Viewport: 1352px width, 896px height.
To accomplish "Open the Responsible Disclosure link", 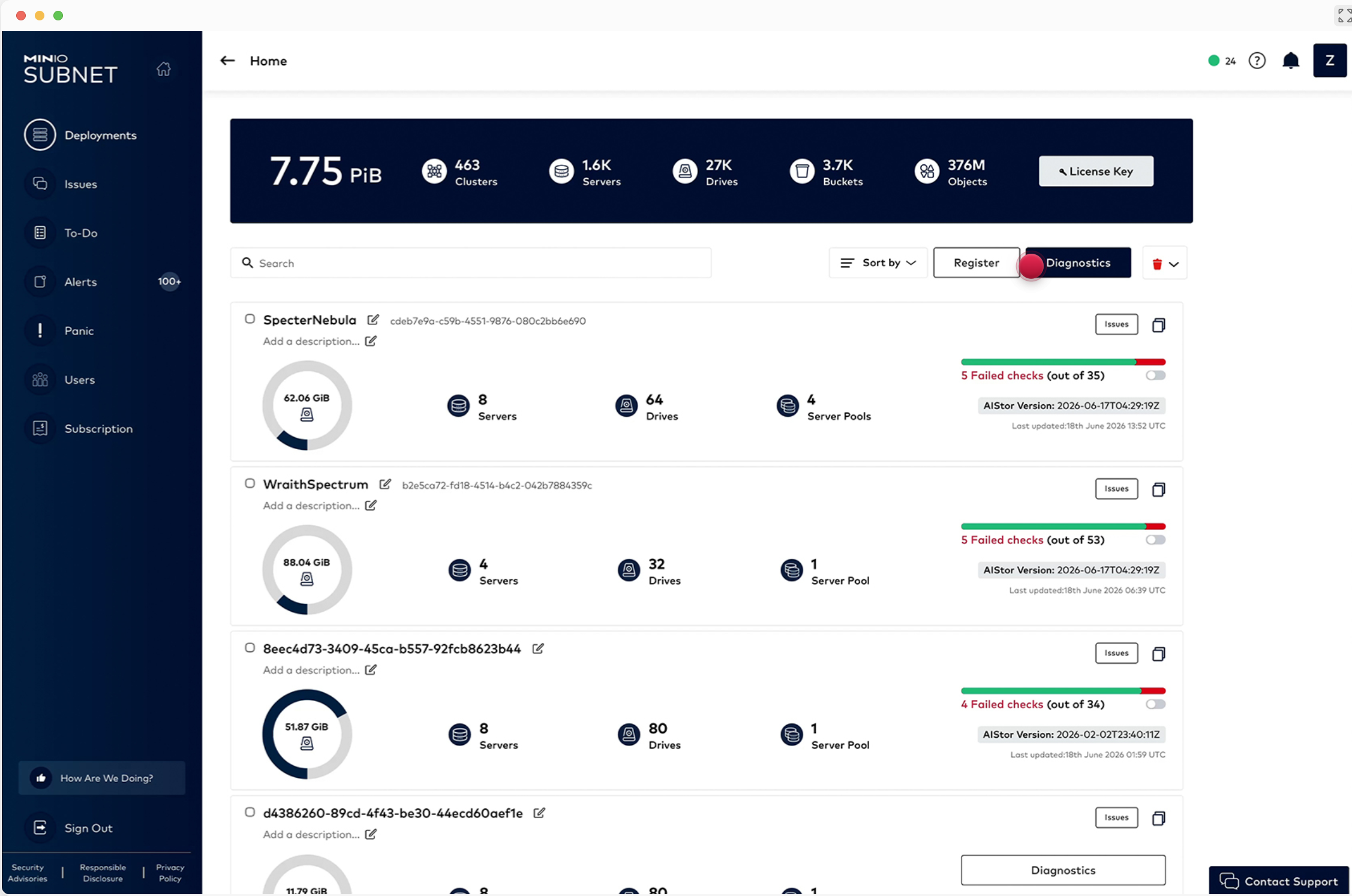I will (103, 873).
